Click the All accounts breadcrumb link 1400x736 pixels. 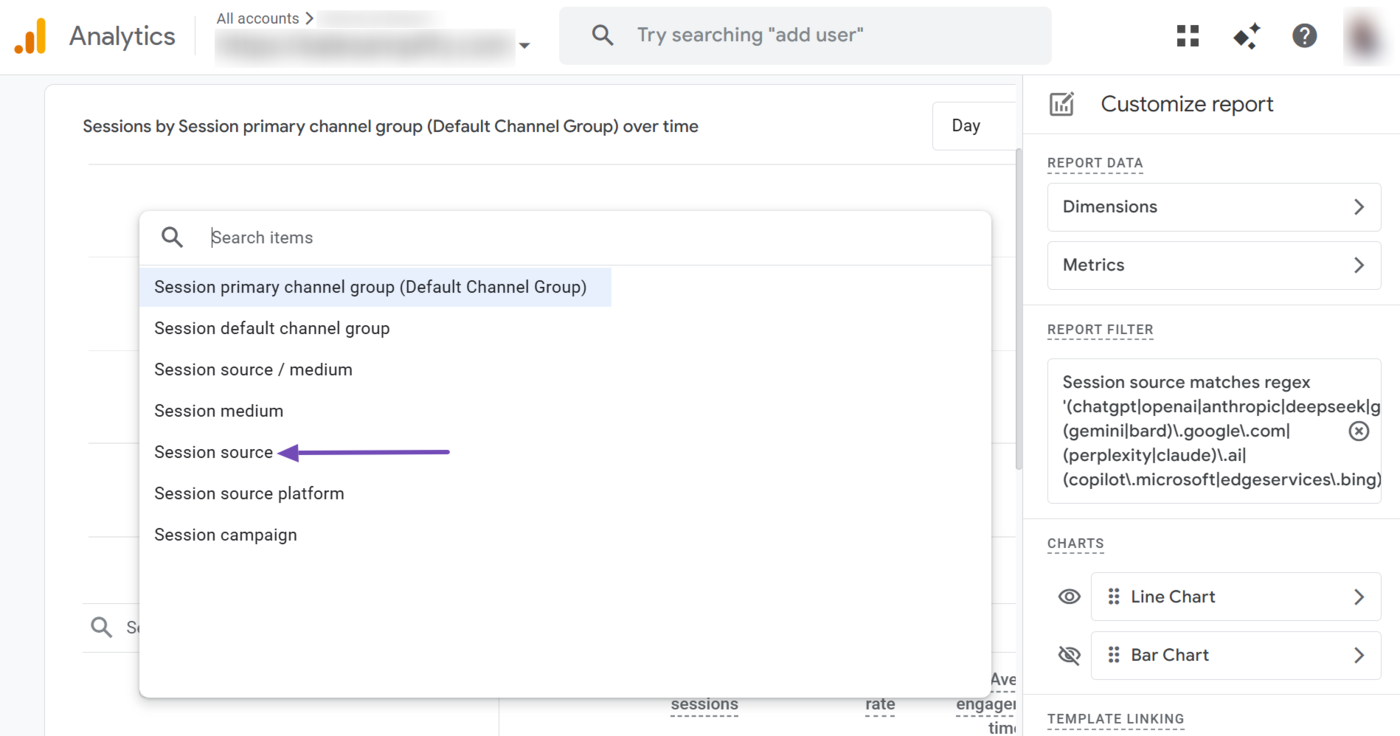[x=258, y=18]
